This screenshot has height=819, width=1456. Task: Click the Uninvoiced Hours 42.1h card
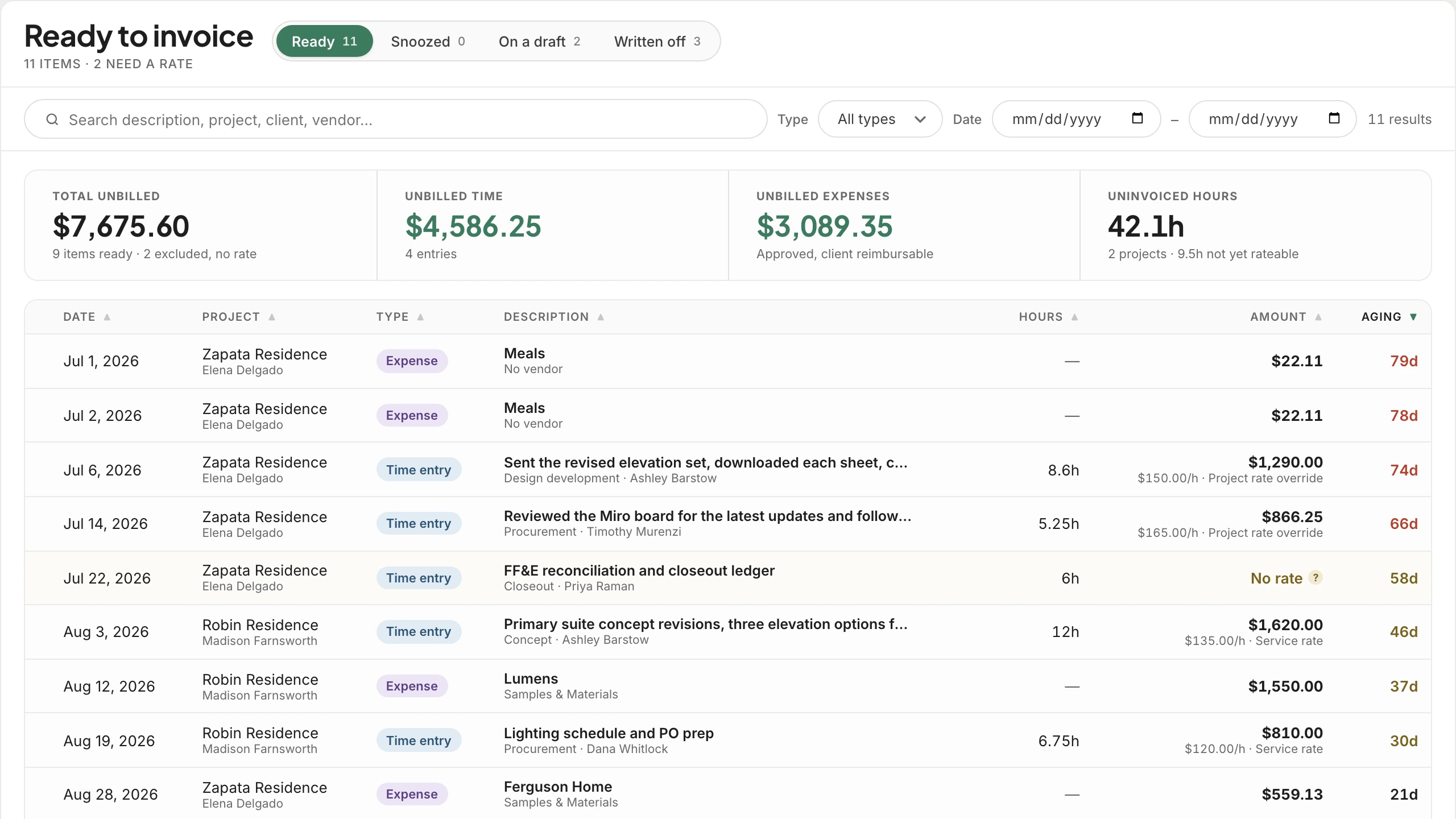(x=1255, y=225)
